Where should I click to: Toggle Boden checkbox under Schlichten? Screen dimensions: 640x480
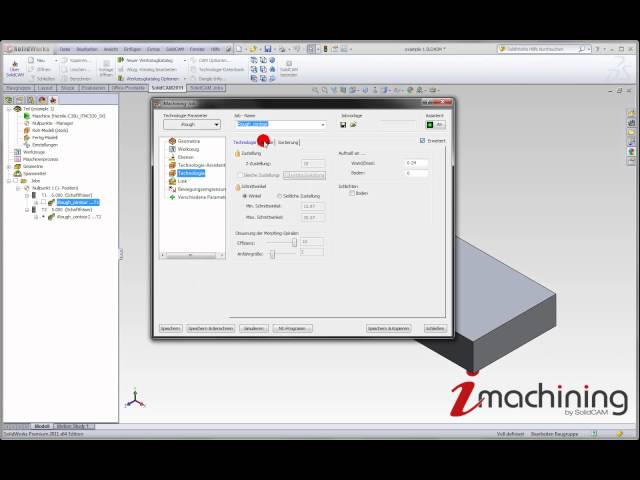[x=351, y=193]
